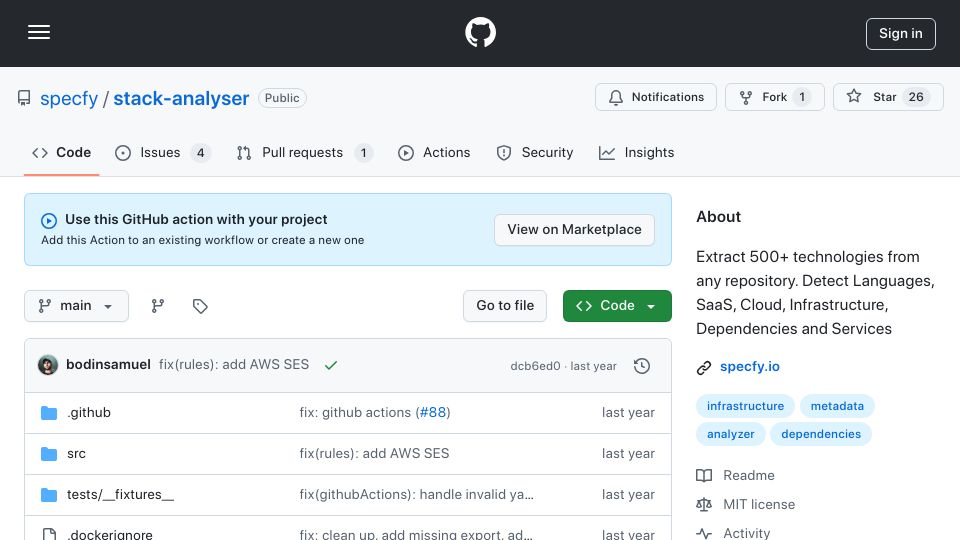Select the metadata topic tag

[x=837, y=406]
